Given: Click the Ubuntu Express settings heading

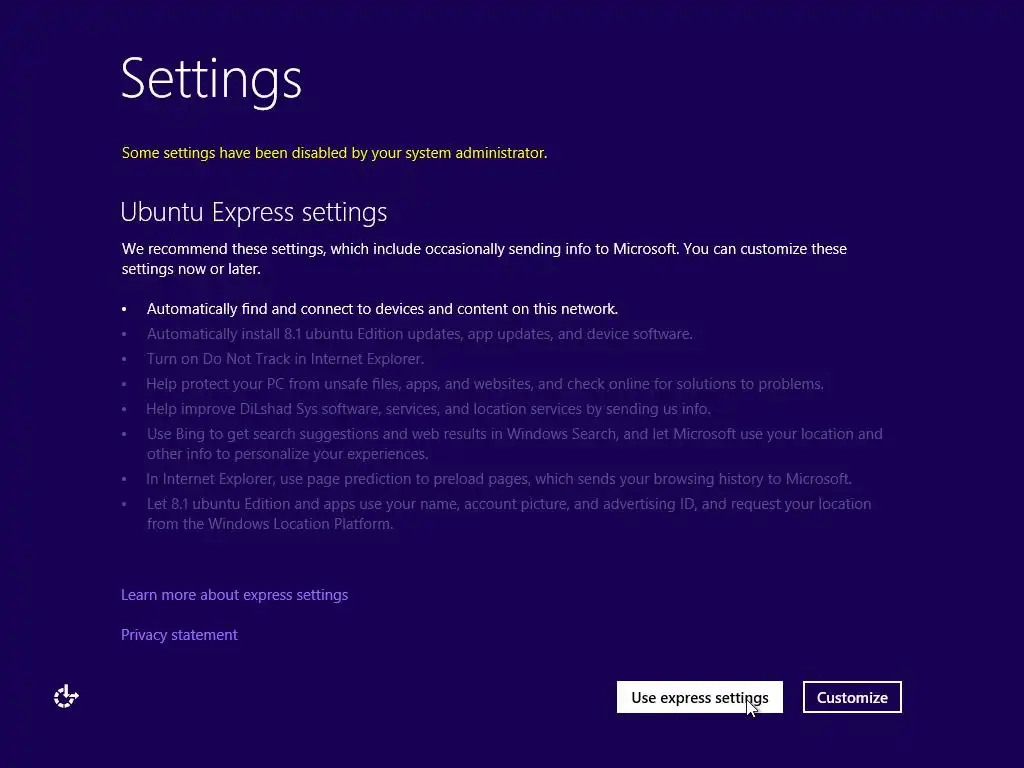Looking at the screenshot, I should (x=254, y=212).
